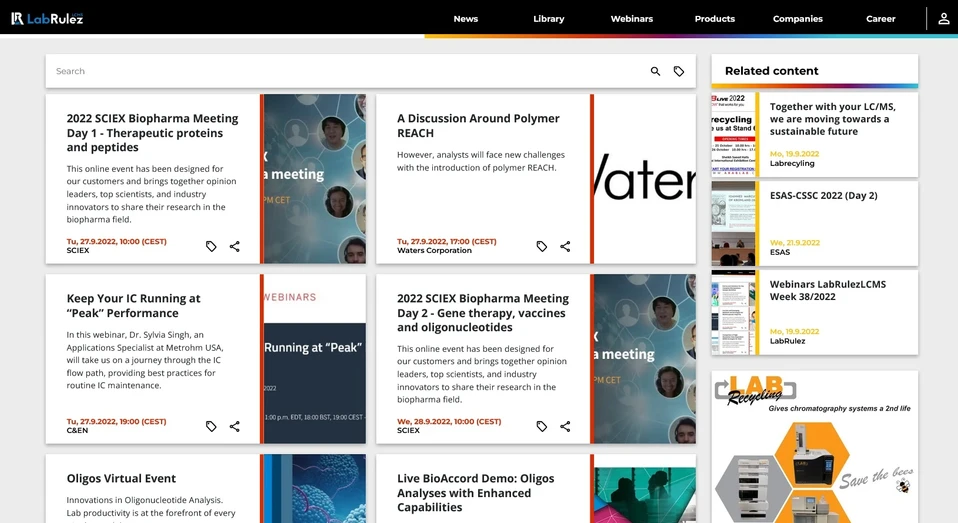Click Labrecycling author label
The image size is (958, 523).
(x=792, y=163)
